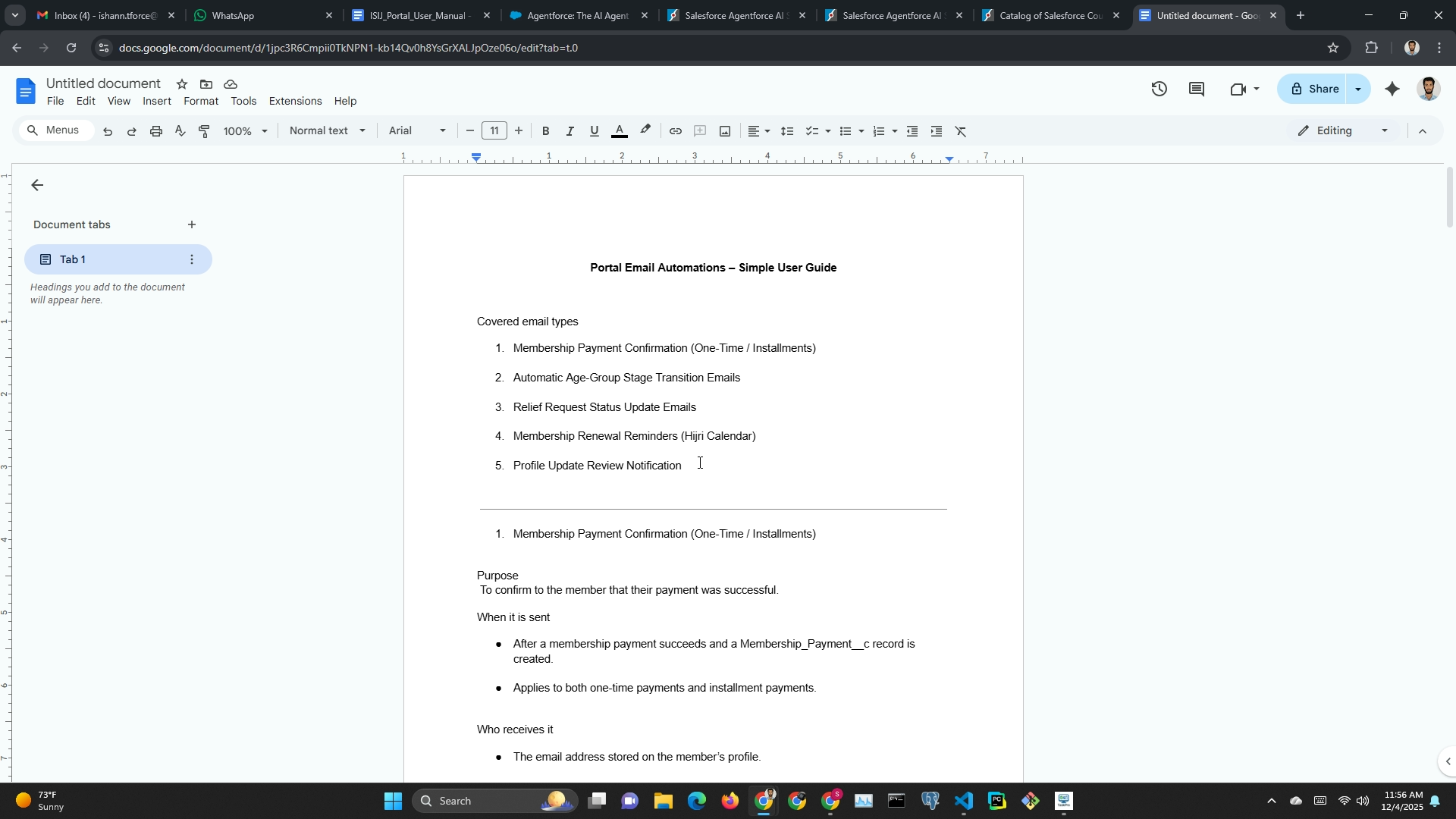This screenshot has height=819, width=1456.
Task: Open the Extensions menu
Action: click(295, 102)
